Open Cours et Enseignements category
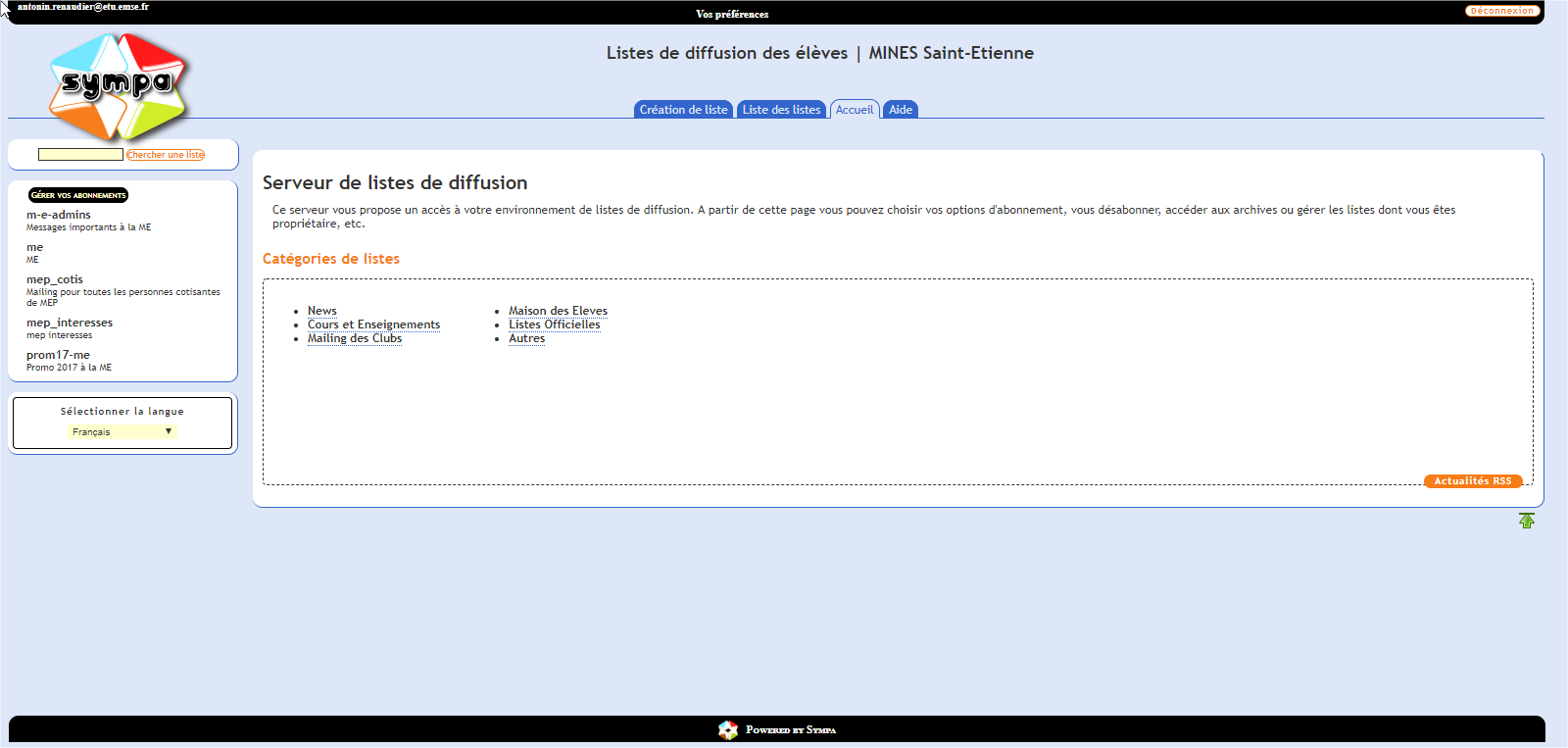1568x748 pixels. coord(373,324)
